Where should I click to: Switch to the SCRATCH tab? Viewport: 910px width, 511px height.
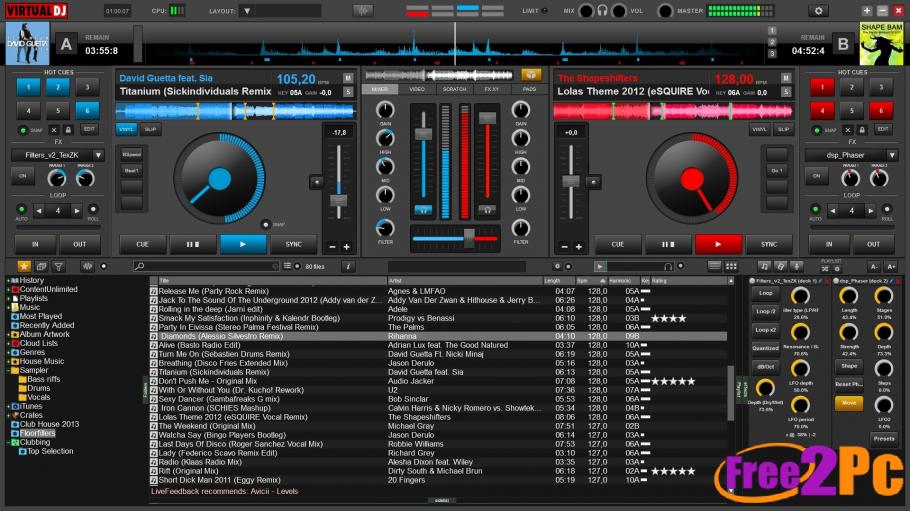(454, 89)
